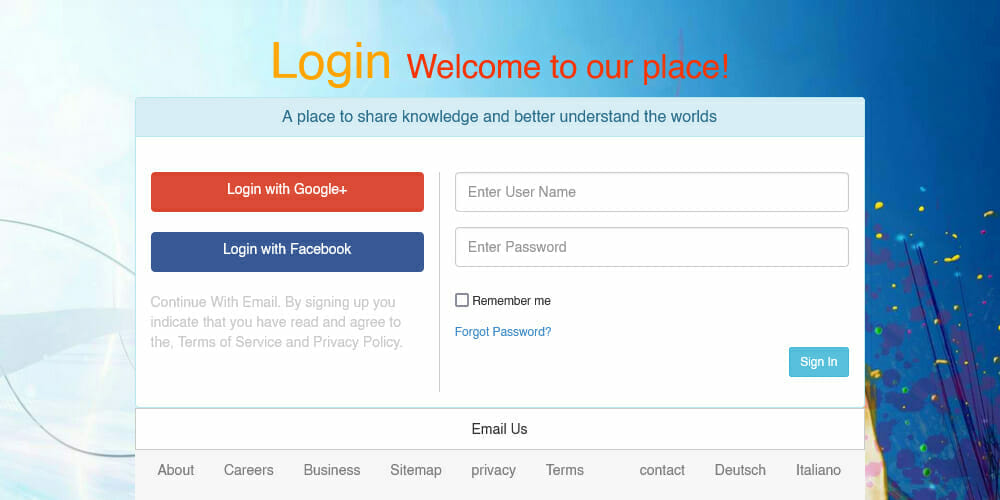Click the Email Us bar
Screen dimensions: 1000x500
click(x=499, y=429)
